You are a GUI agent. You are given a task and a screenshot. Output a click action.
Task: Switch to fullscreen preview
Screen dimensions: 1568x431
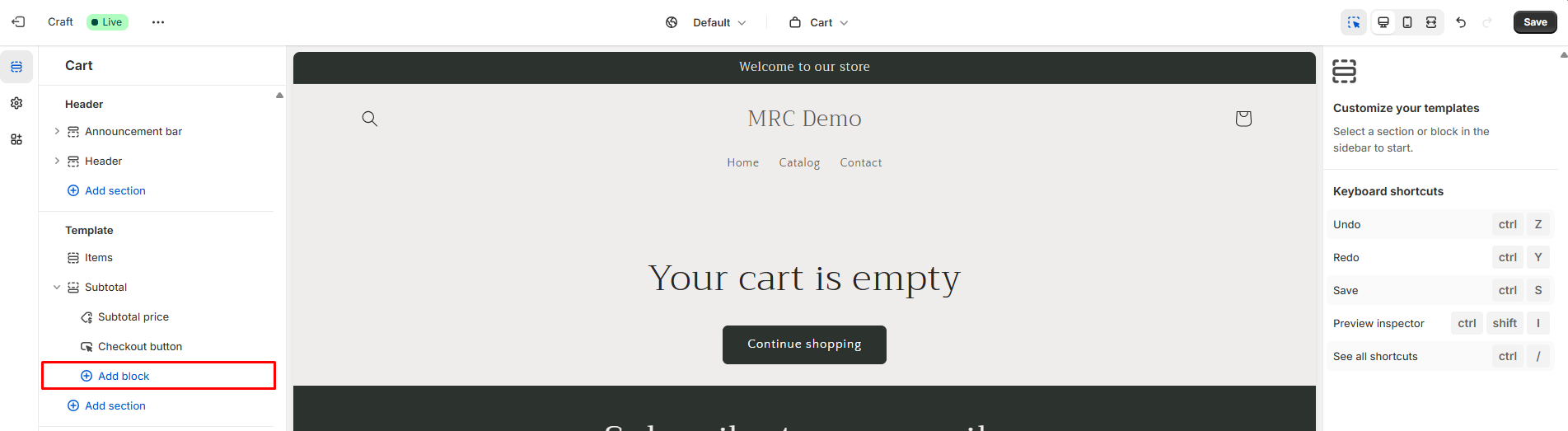(1431, 22)
